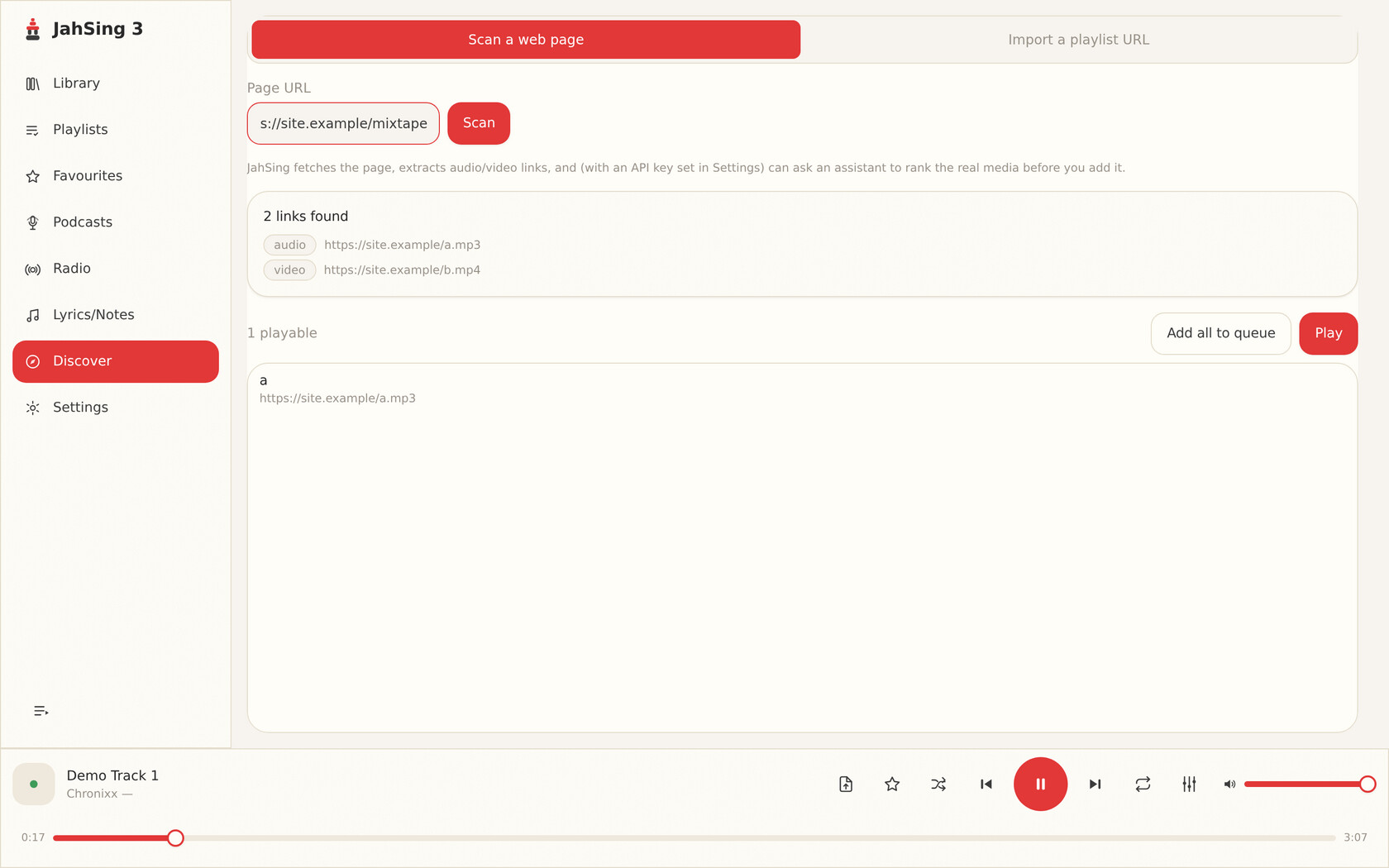This screenshot has width=1389, height=868.
Task: Skip to next track
Action: click(x=1095, y=785)
